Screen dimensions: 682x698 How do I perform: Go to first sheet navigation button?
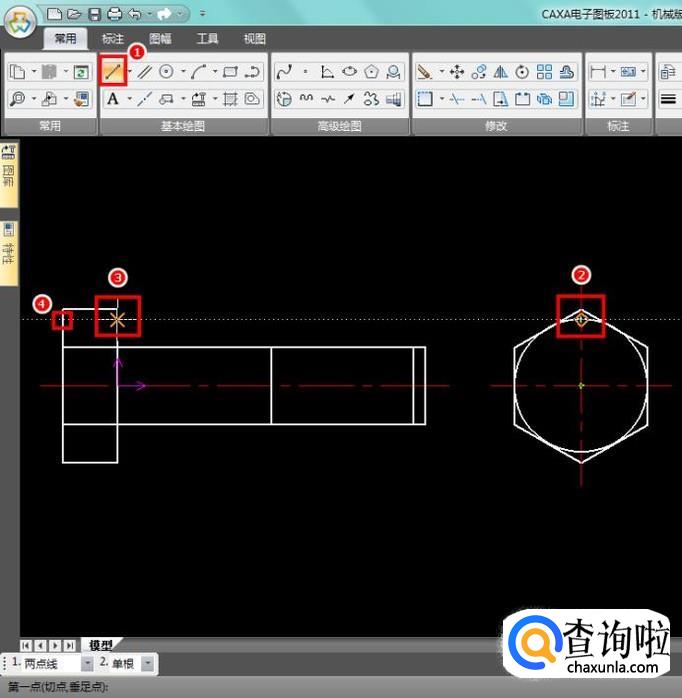coord(26,645)
